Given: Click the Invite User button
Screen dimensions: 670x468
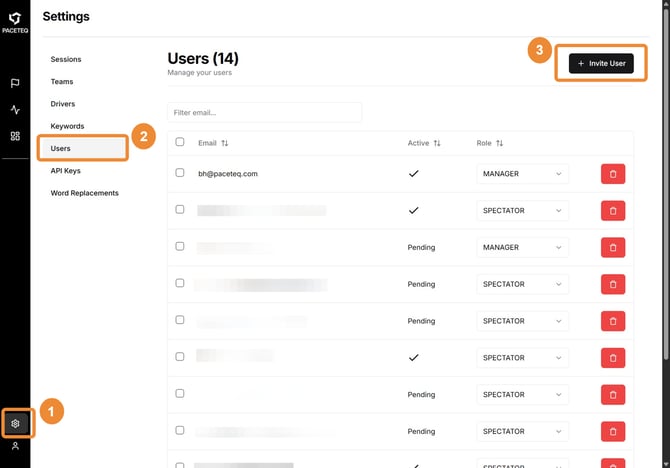Looking at the screenshot, I should coord(601,63).
